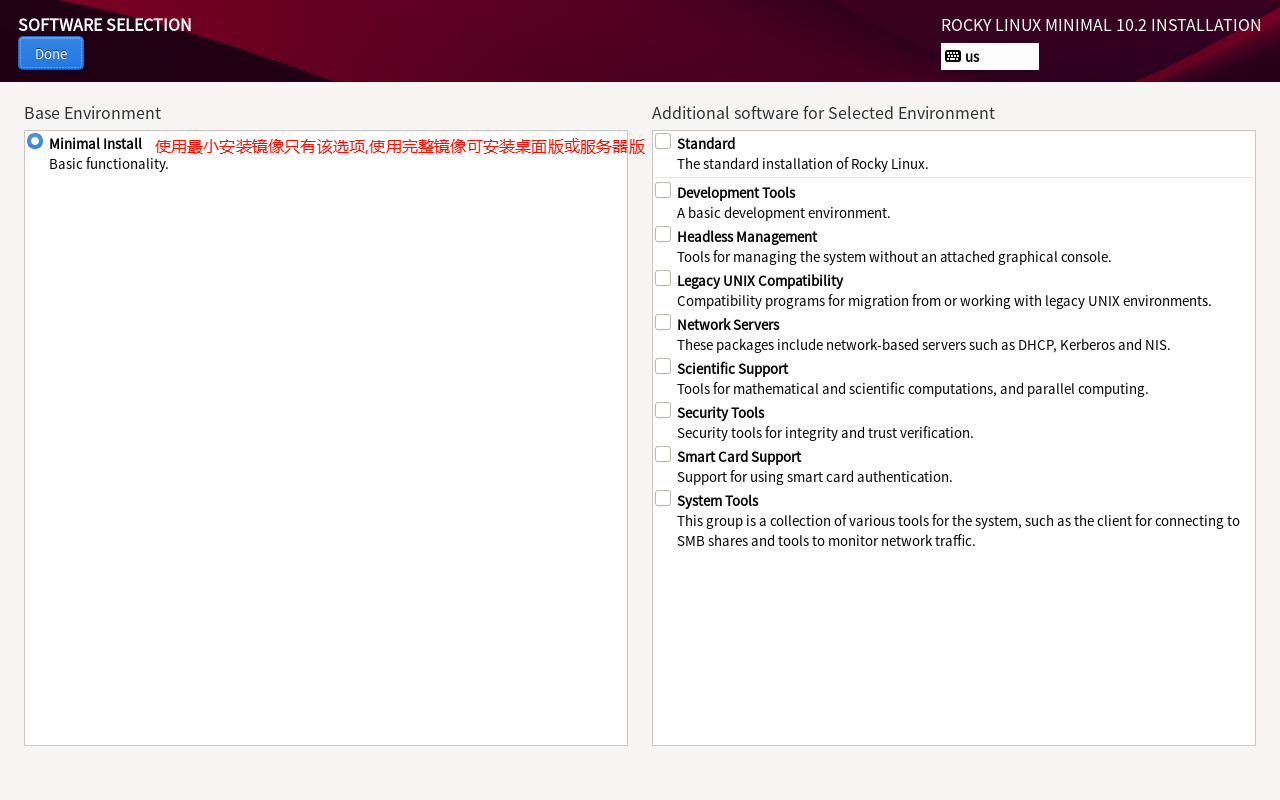Image resolution: width=1280 pixels, height=800 pixels.
Task: Open the 'us' keyboard layout indicator
Action: [x=990, y=56]
